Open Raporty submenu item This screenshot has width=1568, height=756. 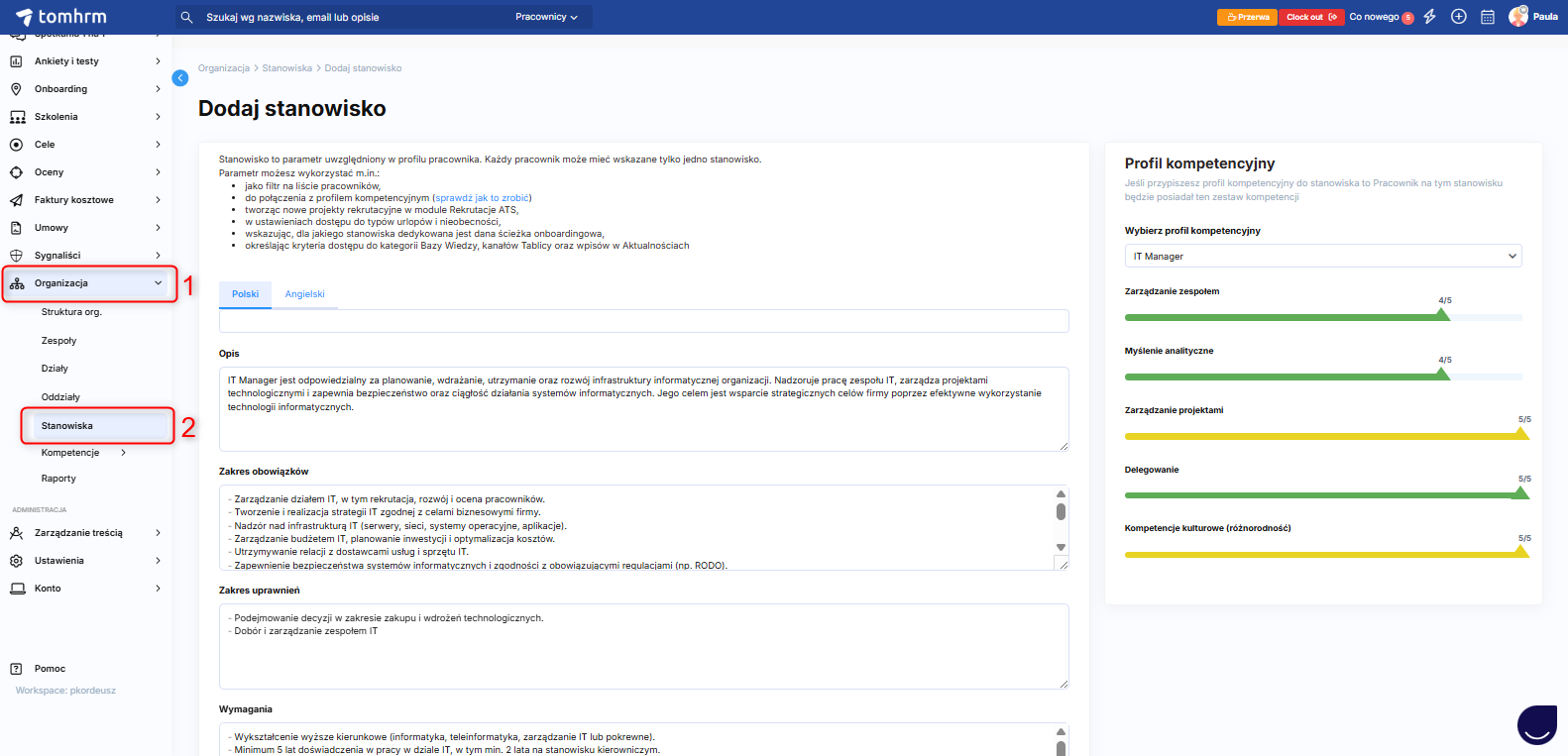(58, 479)
